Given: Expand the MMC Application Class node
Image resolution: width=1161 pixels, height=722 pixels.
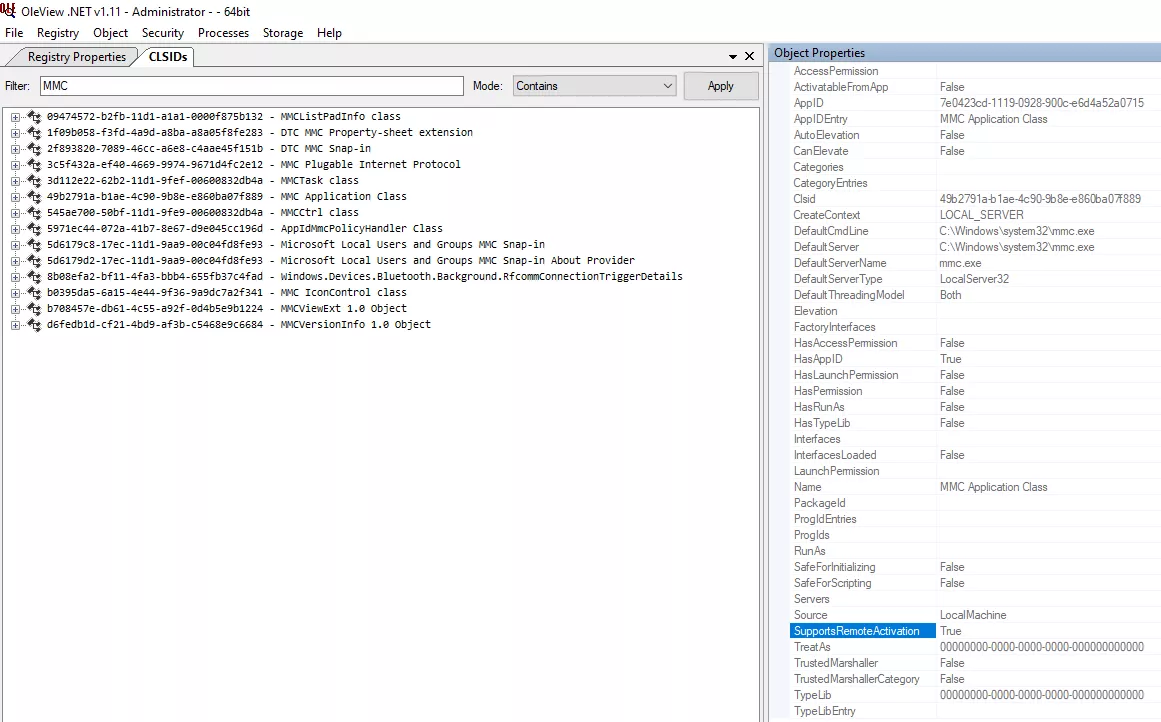Looking at the screenshot, I should pos(15,196).
